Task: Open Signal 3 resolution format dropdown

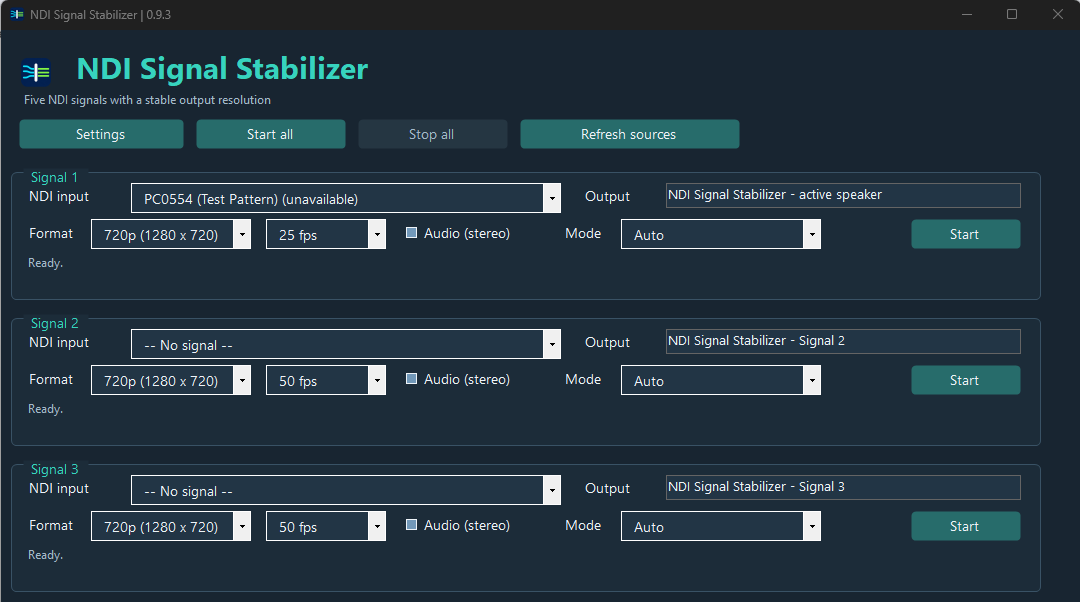Action: (x=171, y=526)
